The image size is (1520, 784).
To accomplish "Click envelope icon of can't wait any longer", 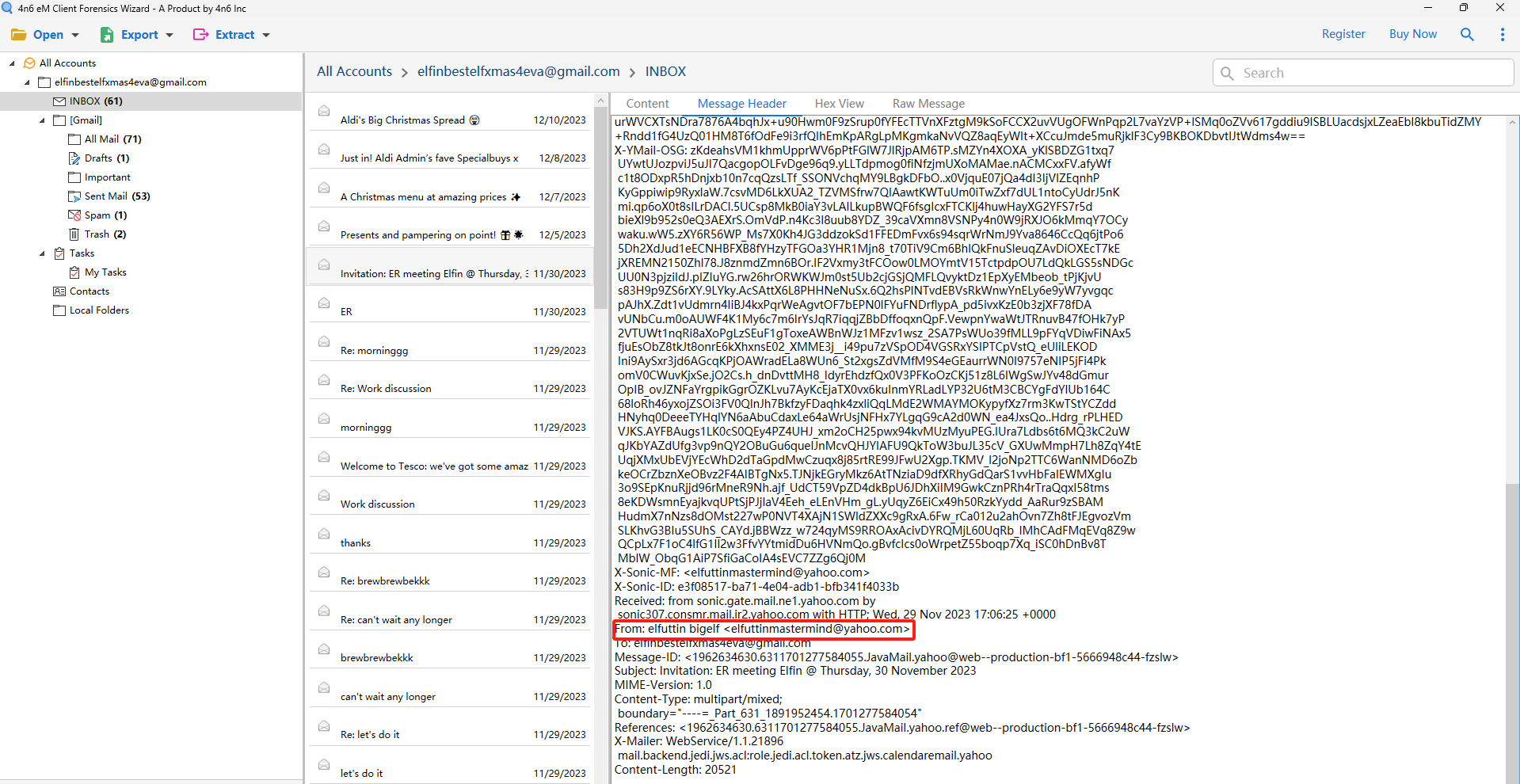I will pyautogui.click(x=324, y=687).
